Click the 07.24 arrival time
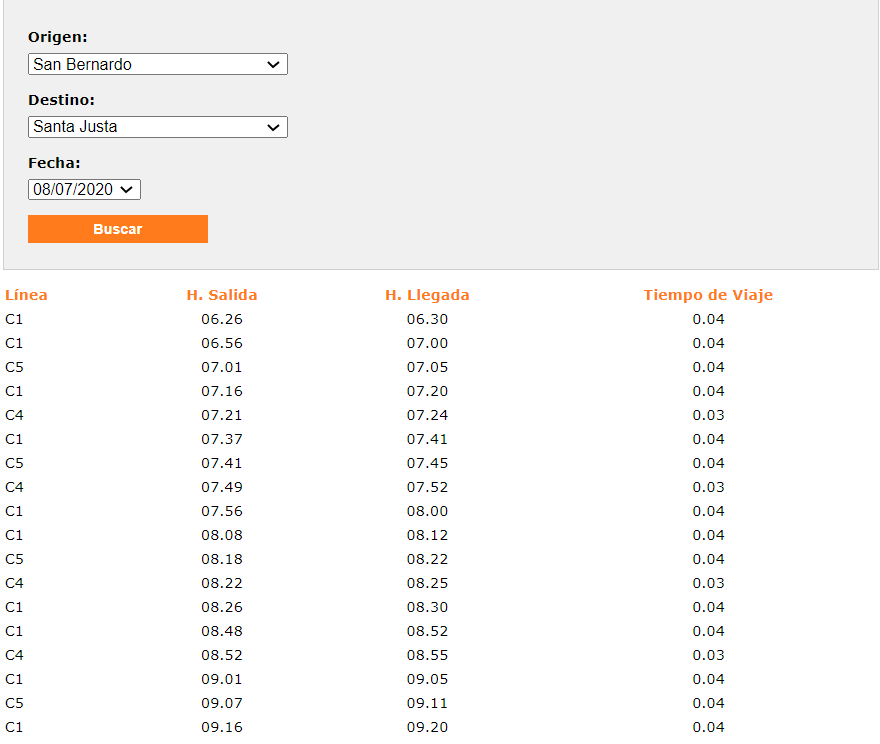 coord(427,415)
